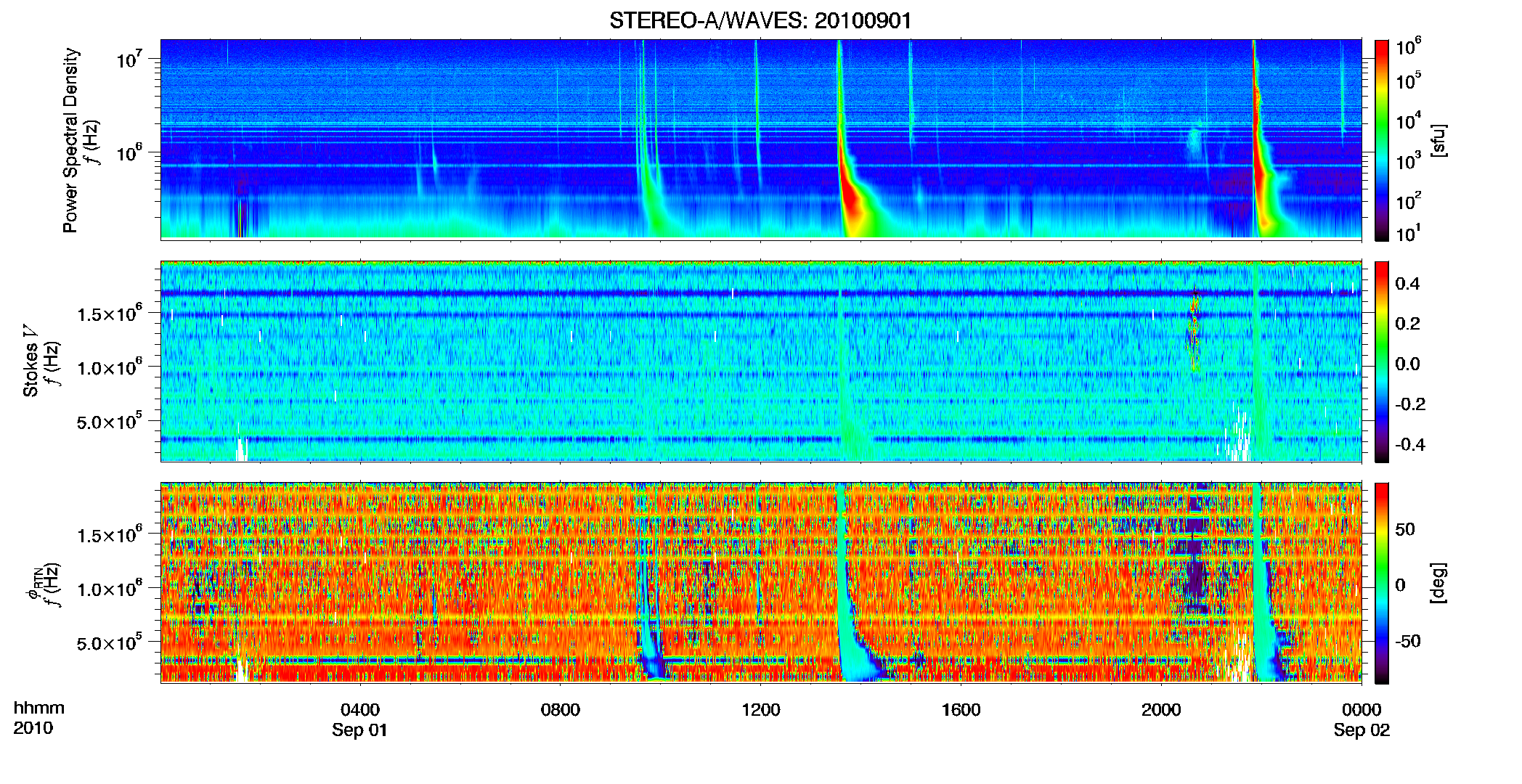Click the Stokes V colorbar

click(1382, 362)
